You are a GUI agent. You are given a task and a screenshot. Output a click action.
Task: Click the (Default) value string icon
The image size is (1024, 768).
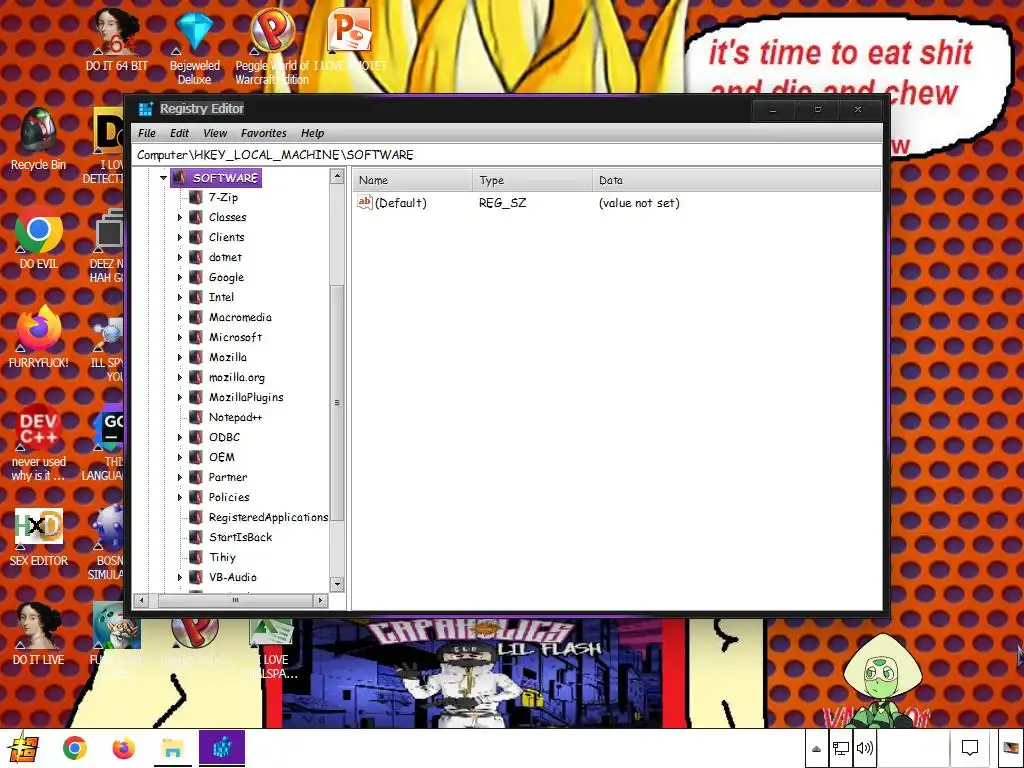(x=364, y=202)
